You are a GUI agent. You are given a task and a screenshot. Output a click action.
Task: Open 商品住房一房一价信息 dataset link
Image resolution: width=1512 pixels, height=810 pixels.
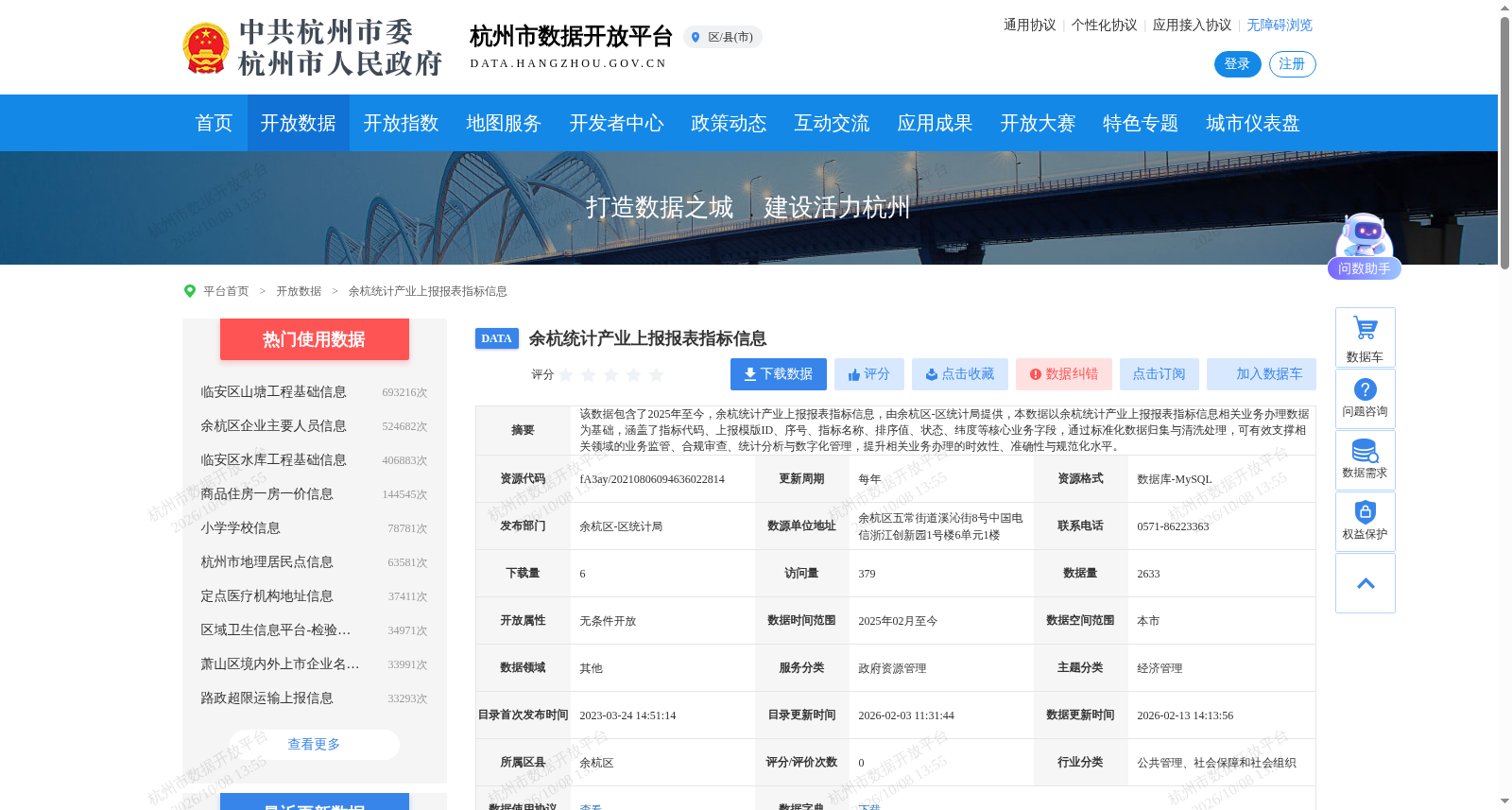[x=266, y=494]
